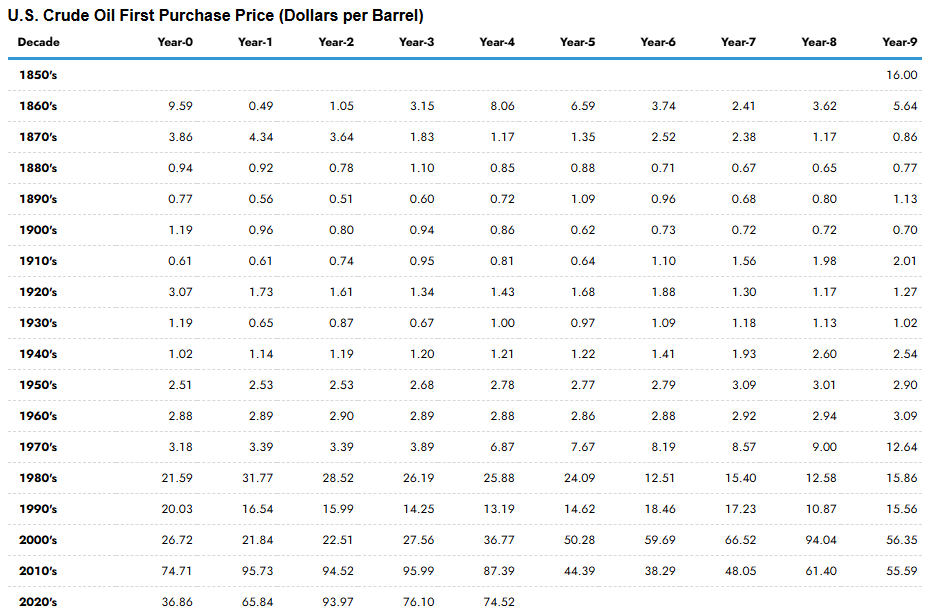Select the Decade column header
The image size is (932, 614).
38,42
